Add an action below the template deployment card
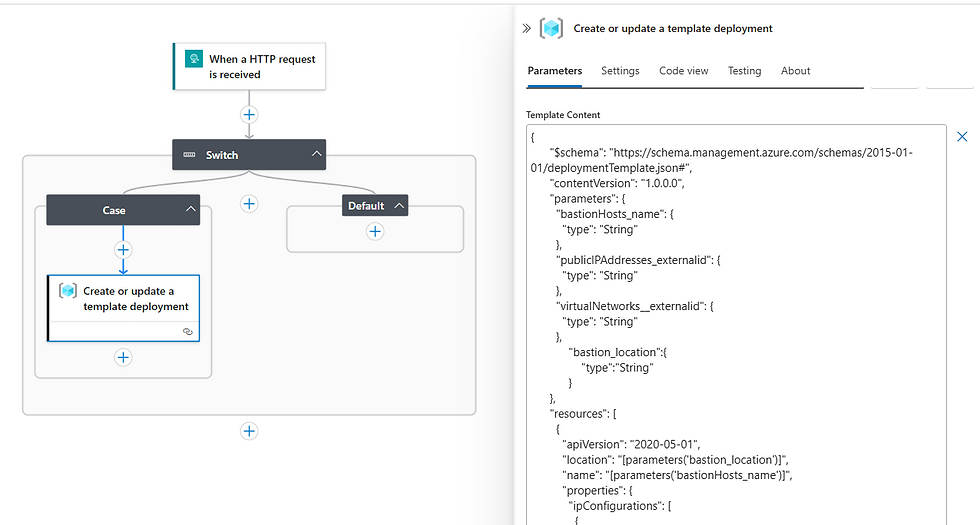This screenshot has height=525, width=980. pos(123,358)
